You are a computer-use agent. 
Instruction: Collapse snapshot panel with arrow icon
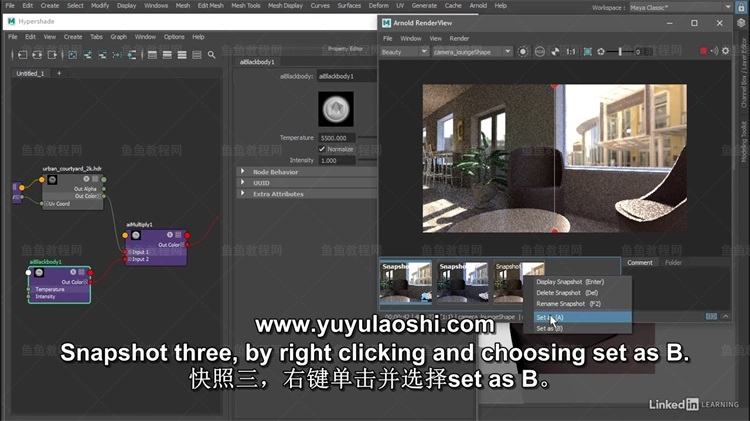(726, 317)
